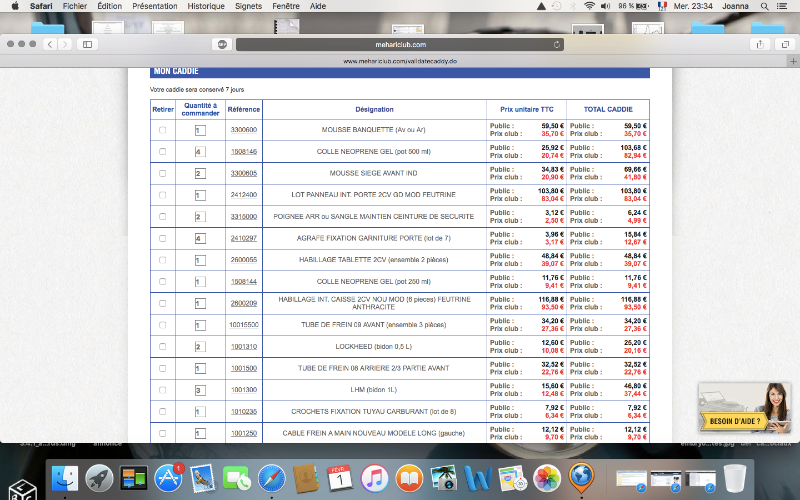Viewport: 800px width, 500px height.
Task: Open the Présentation menu
Action: point(155,6)
